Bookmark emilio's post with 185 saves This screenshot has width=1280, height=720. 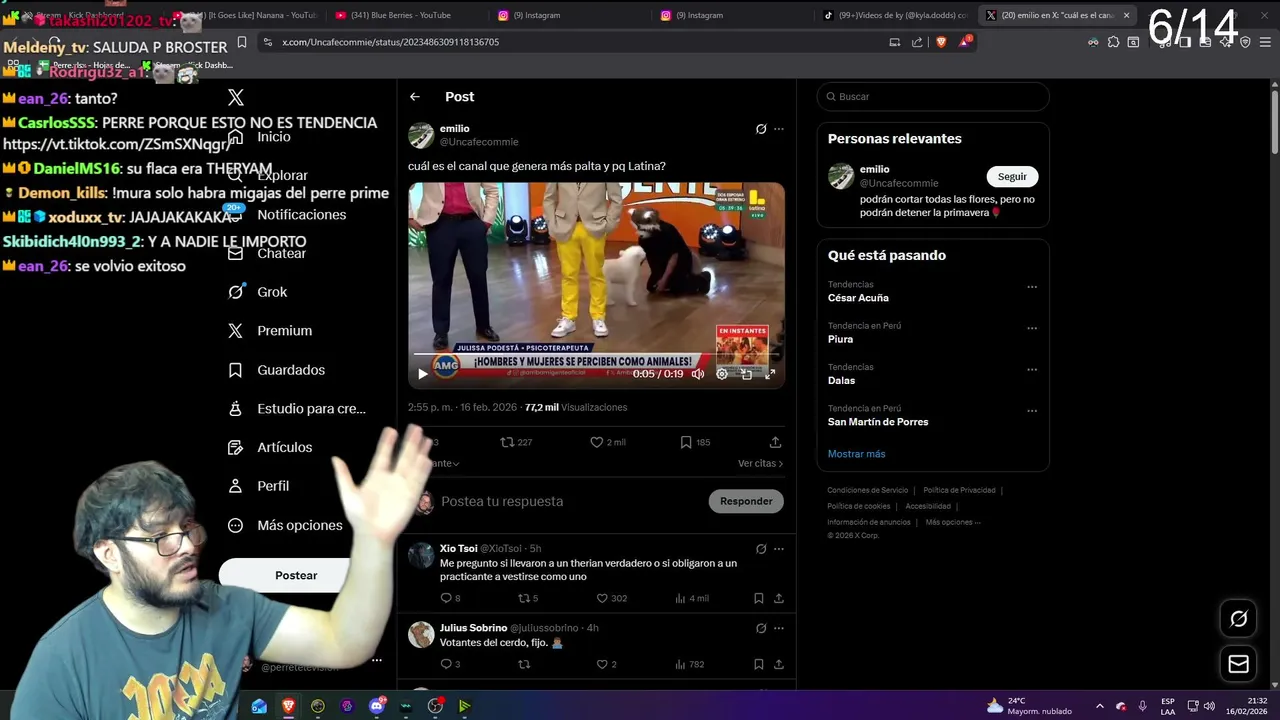click(x=695, y=442)
